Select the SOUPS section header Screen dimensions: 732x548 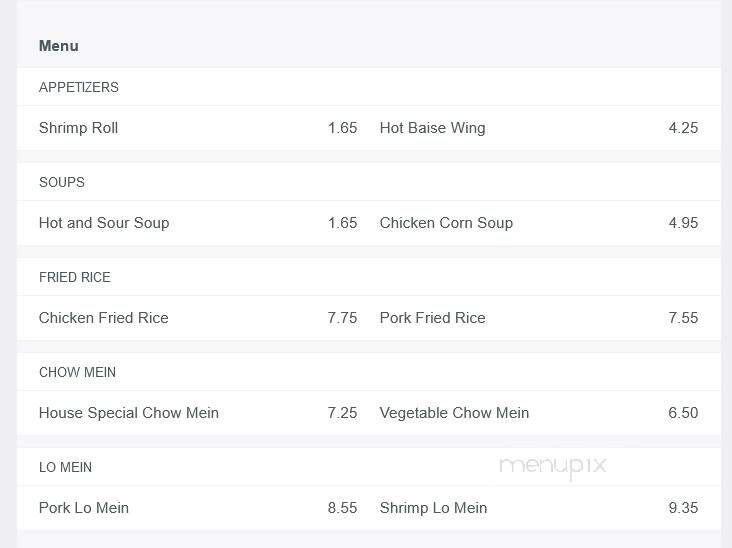(62, 182)
